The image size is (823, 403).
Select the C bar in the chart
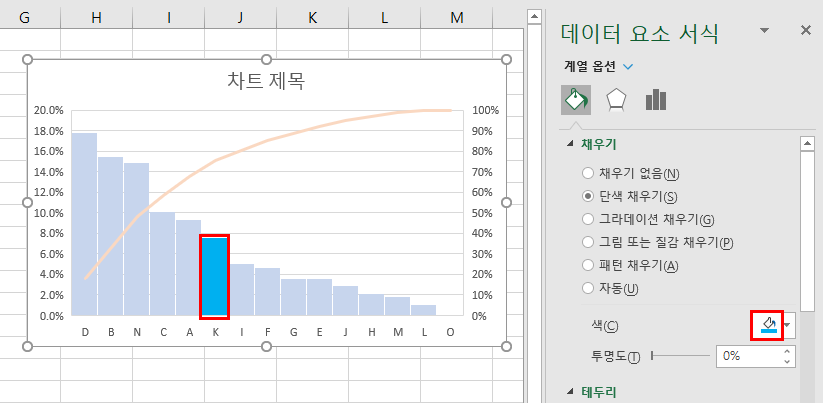tap(162, 264)
